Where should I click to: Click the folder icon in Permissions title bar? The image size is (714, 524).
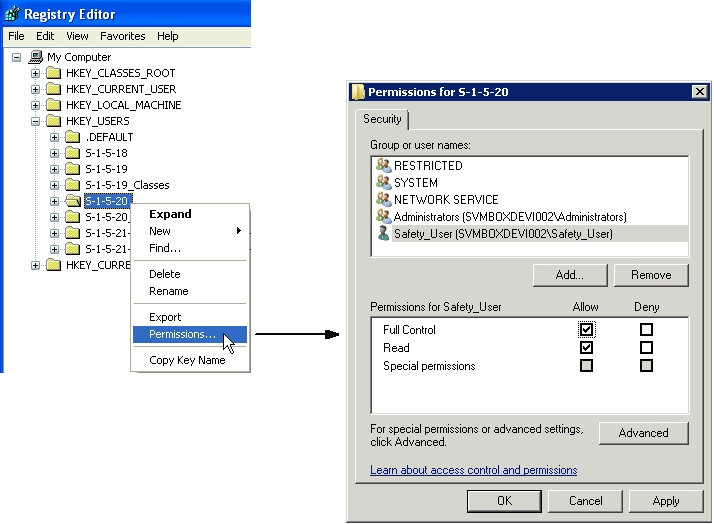tap(358, 92)
